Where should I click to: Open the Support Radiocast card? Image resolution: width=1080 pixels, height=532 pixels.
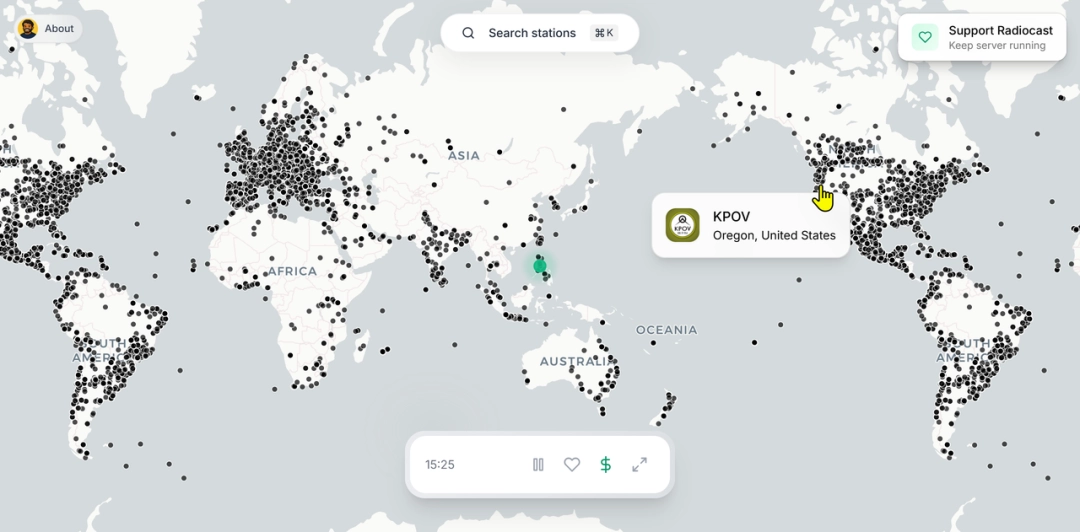coord(982,37)
